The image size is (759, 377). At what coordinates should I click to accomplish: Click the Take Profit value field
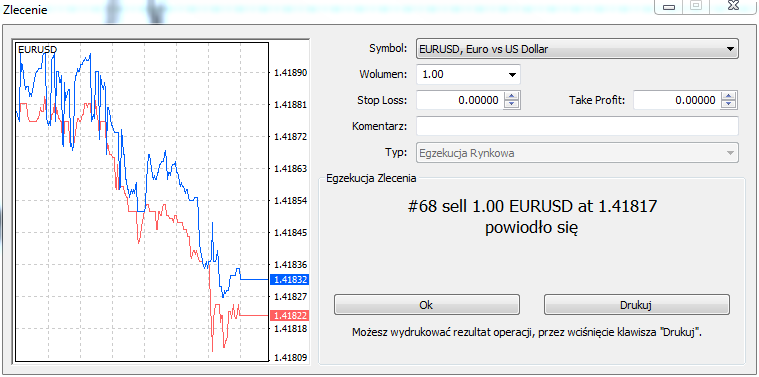[x=677, y=101]
